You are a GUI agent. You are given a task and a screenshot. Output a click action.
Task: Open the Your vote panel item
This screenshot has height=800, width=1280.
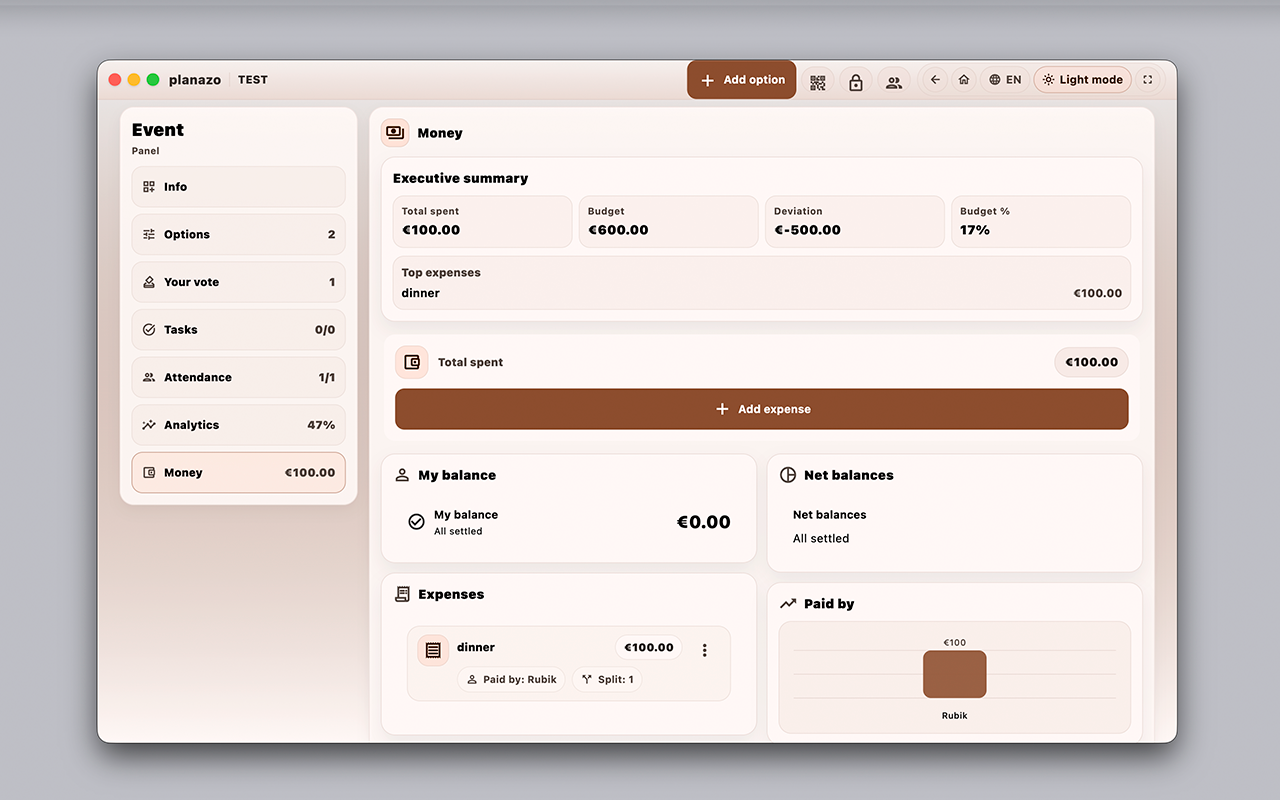pos(238,282)
